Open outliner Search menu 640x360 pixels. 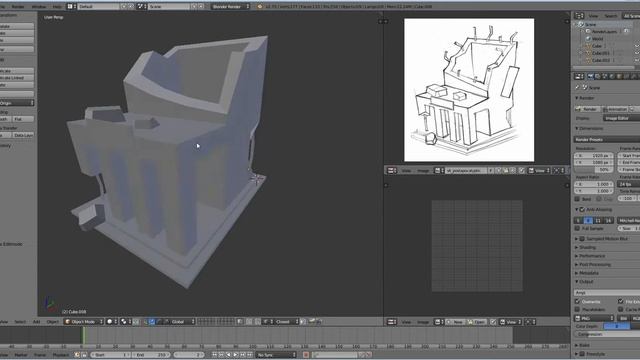tap(611, 16)
